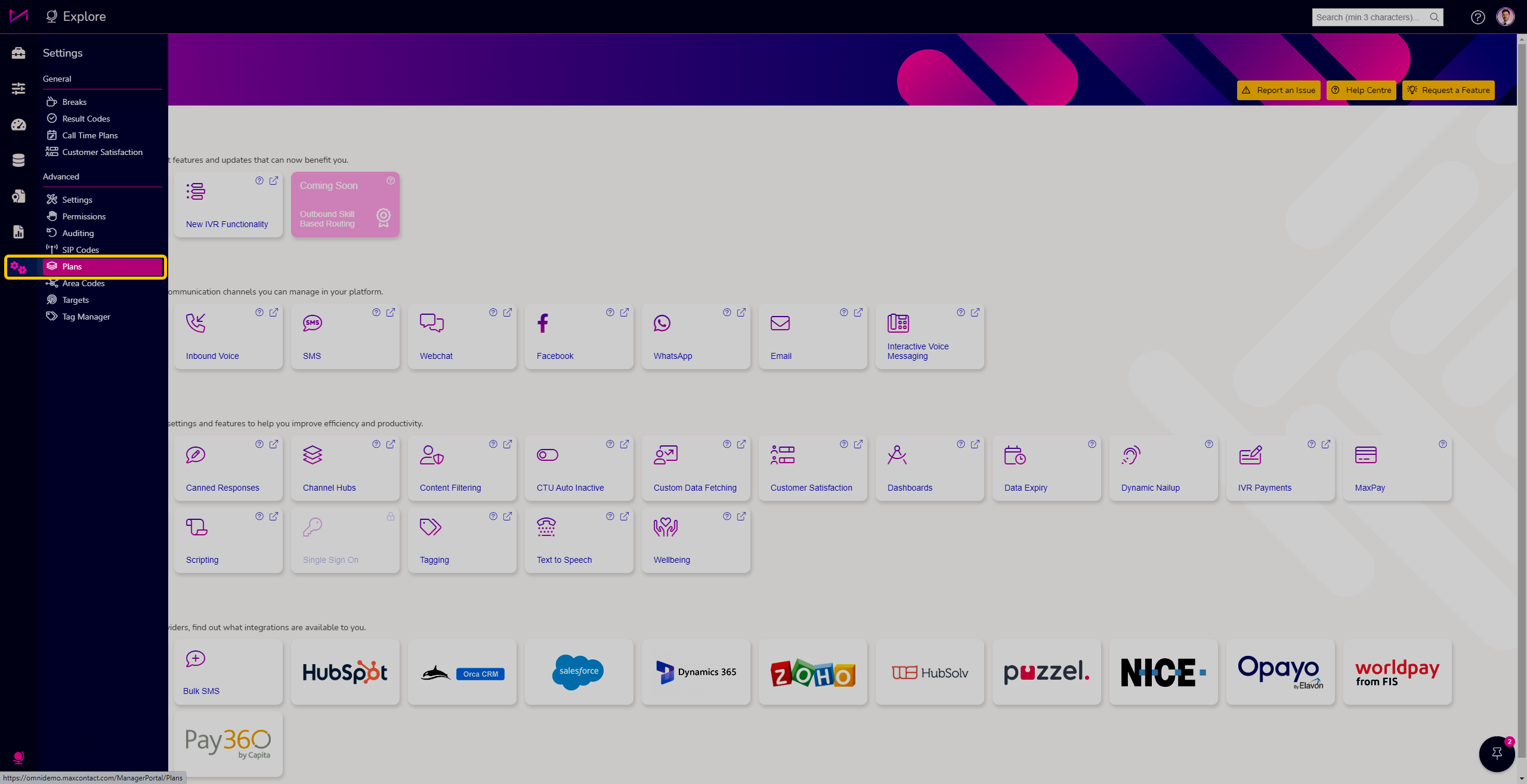The image size is (1527, 784).
Task: Open the database sidebar icon
Action: (18, 160)
